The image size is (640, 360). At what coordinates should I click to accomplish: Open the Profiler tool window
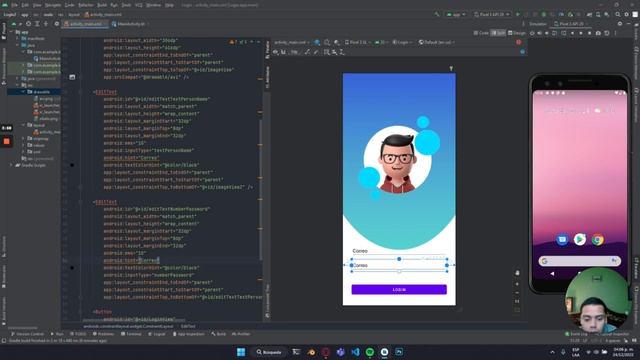coord(241,334)
